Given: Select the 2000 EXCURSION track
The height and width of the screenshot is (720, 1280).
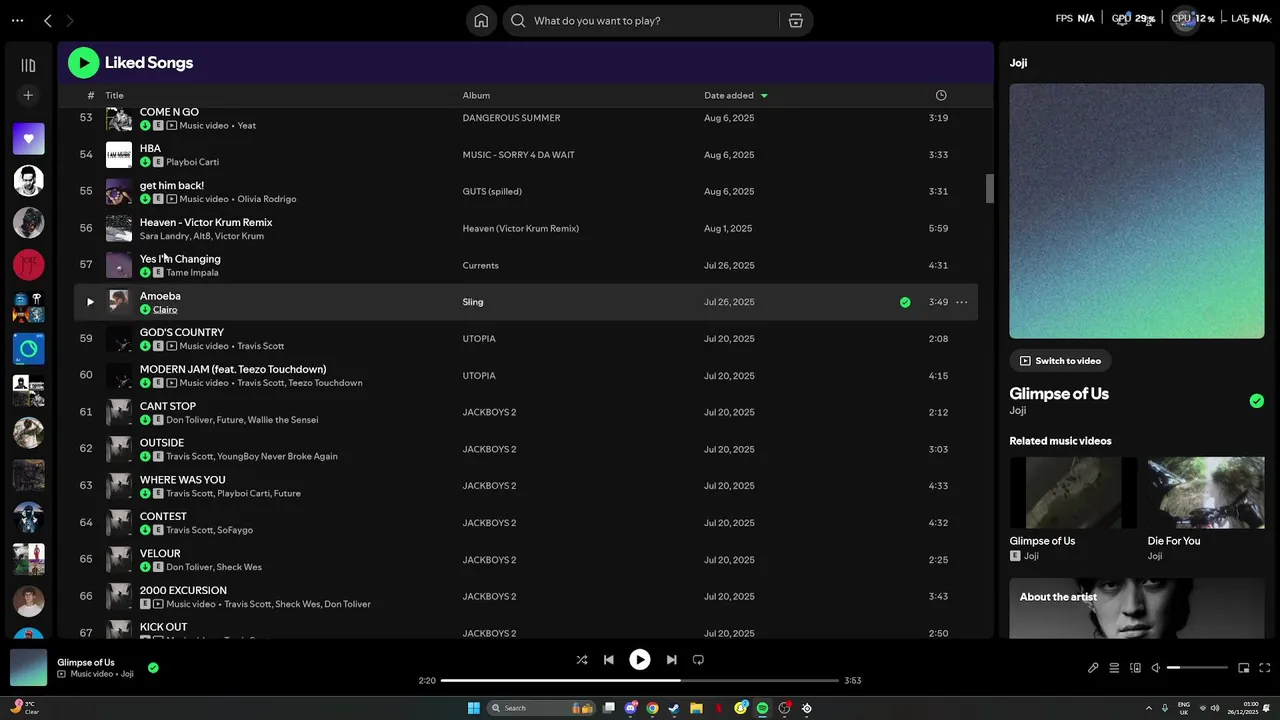Looking at the screenshot, I should (x=526, y=597).
